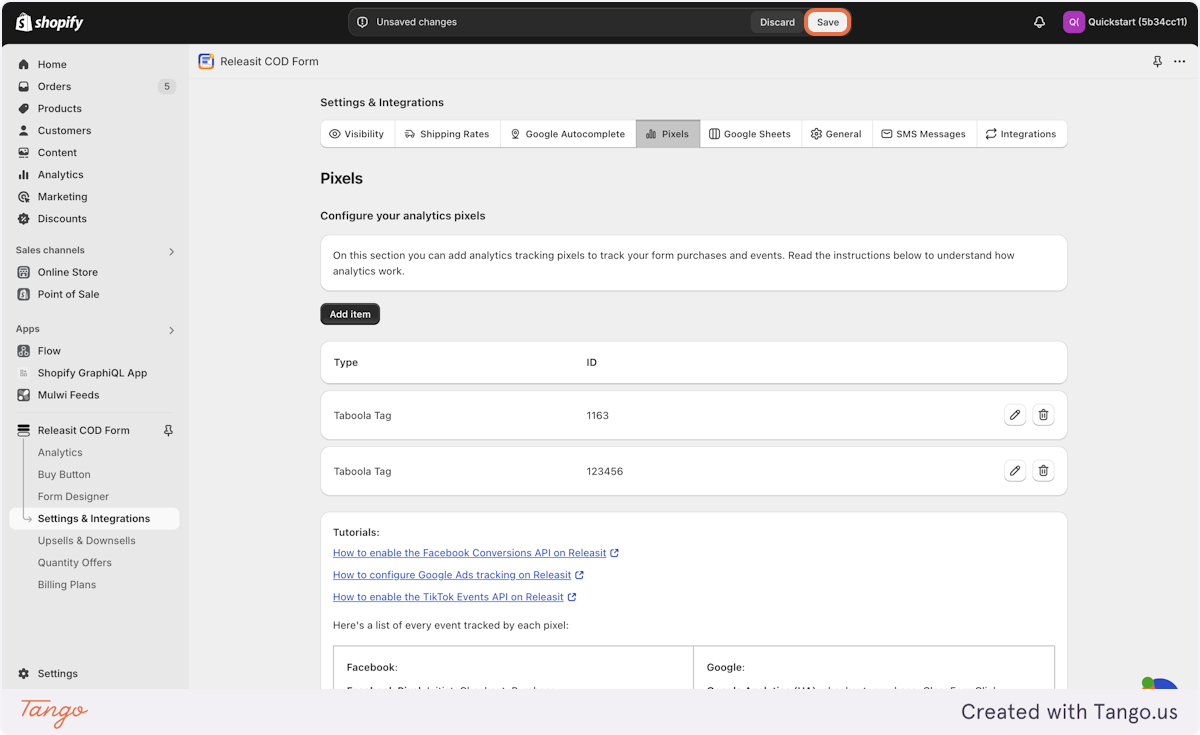Select the Pixels tab

pos(668,134)
